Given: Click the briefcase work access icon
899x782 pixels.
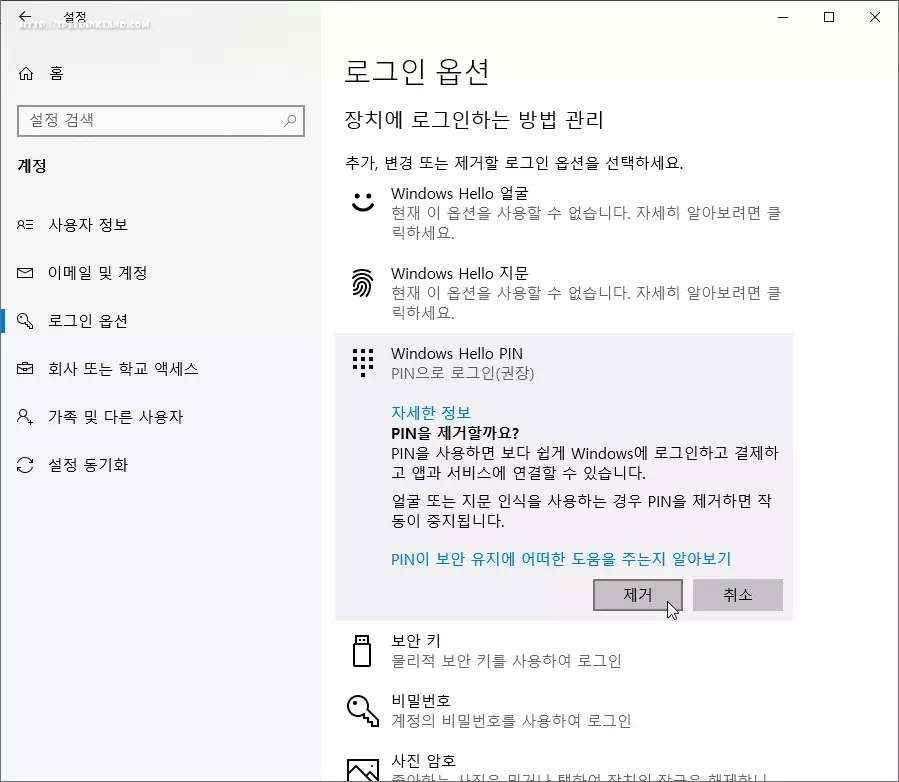Looking at the screenshot, I should point(25,369).
